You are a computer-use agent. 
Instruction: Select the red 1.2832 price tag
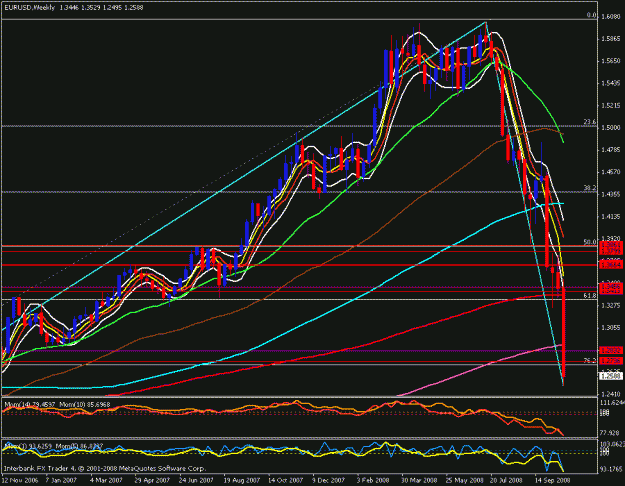click(611, 350)
